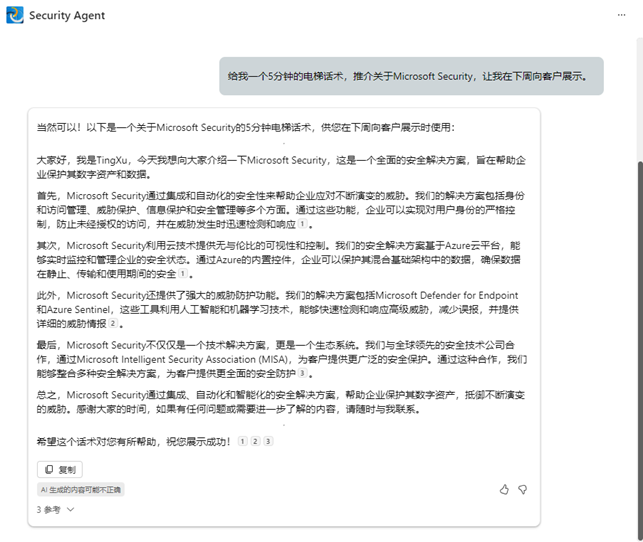Open citation 1 after 使用期间的安全
Viewport: 643px width, 542px height.
[x=183, y=273]
